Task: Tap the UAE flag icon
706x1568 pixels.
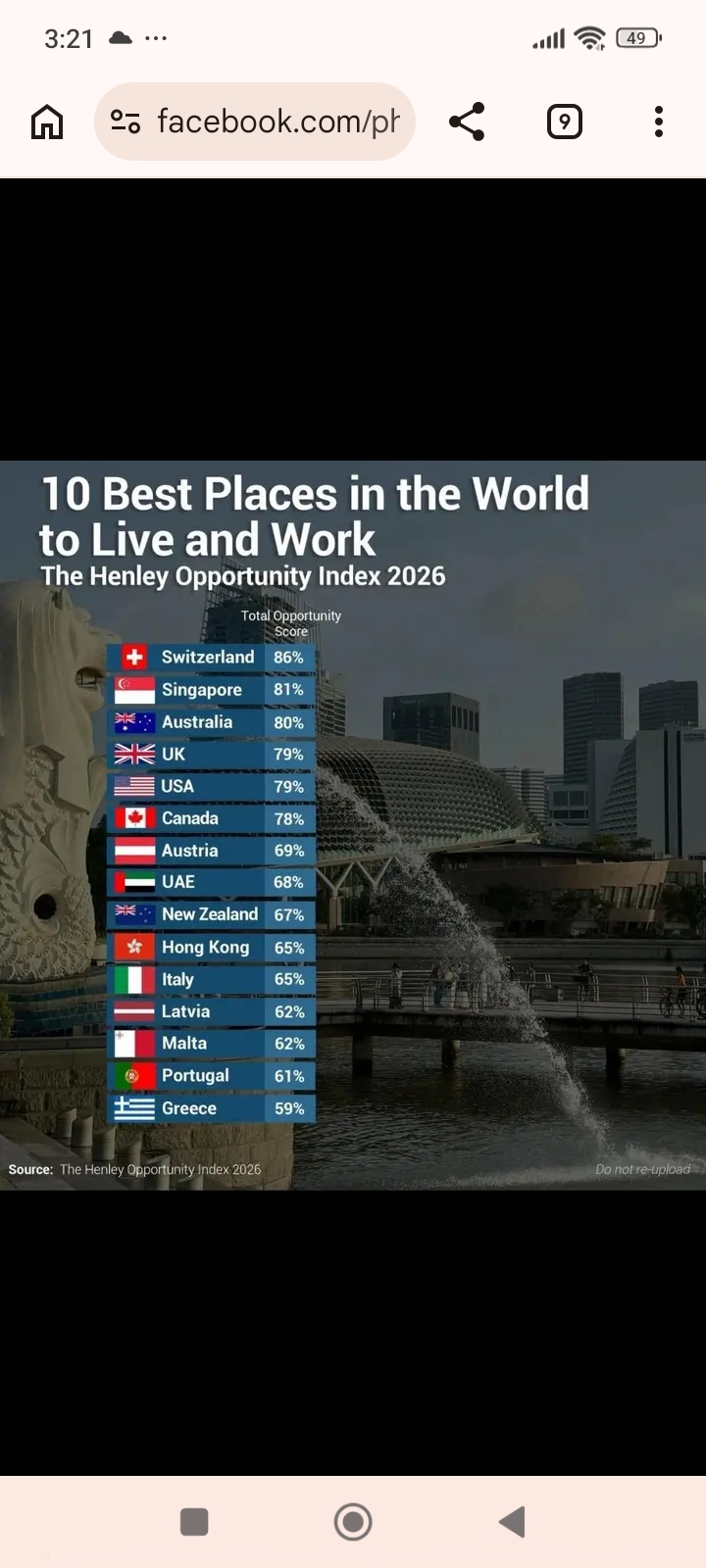Action: click(x=134, y=882)
